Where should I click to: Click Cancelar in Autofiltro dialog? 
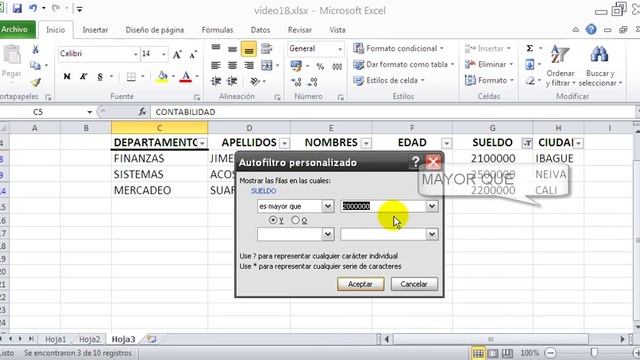[x=414, y=284]
